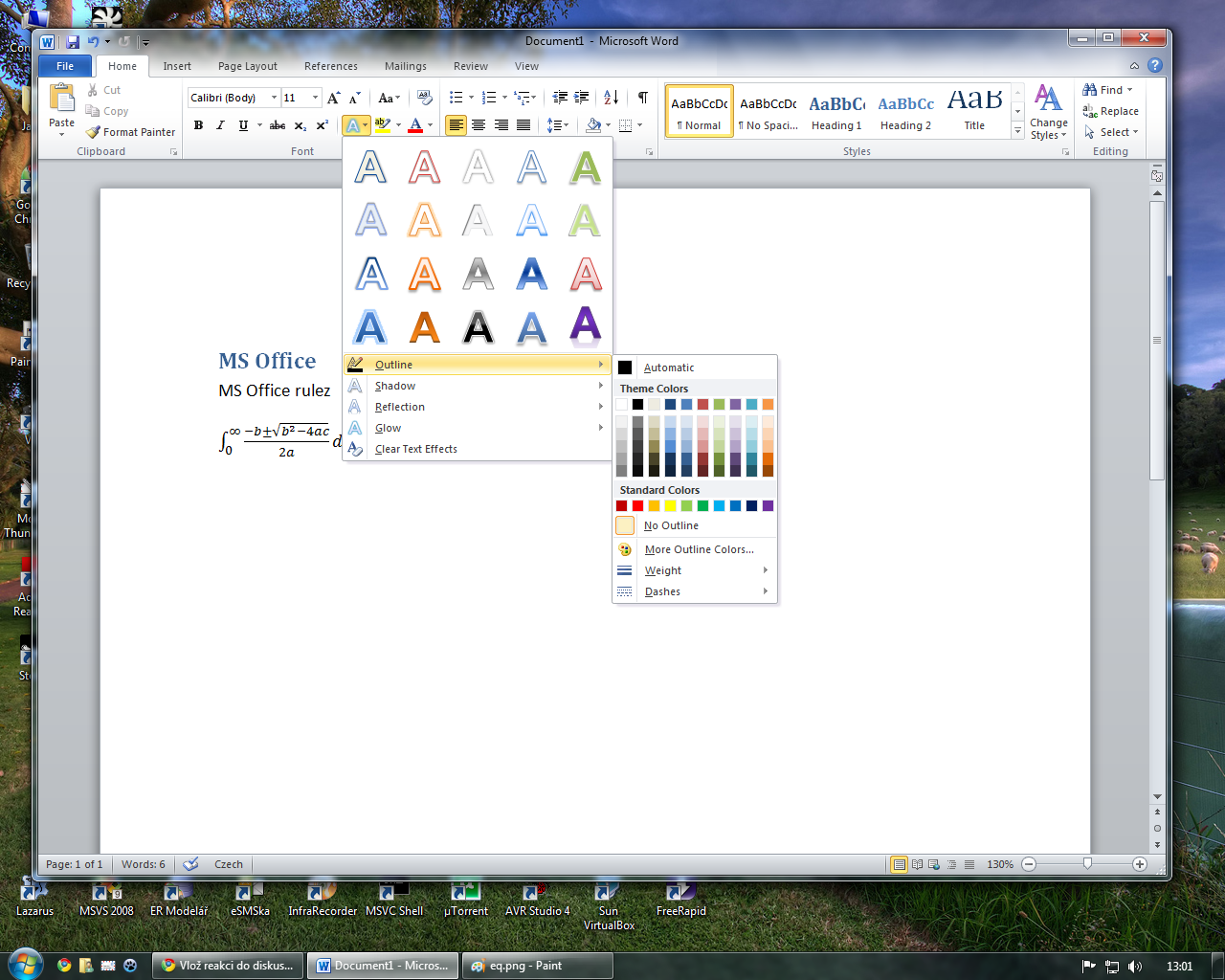The height and width of the screenshot is (980, 1225).
Task: Click the Zoom Out minus icon
Action: point(1029,864)
